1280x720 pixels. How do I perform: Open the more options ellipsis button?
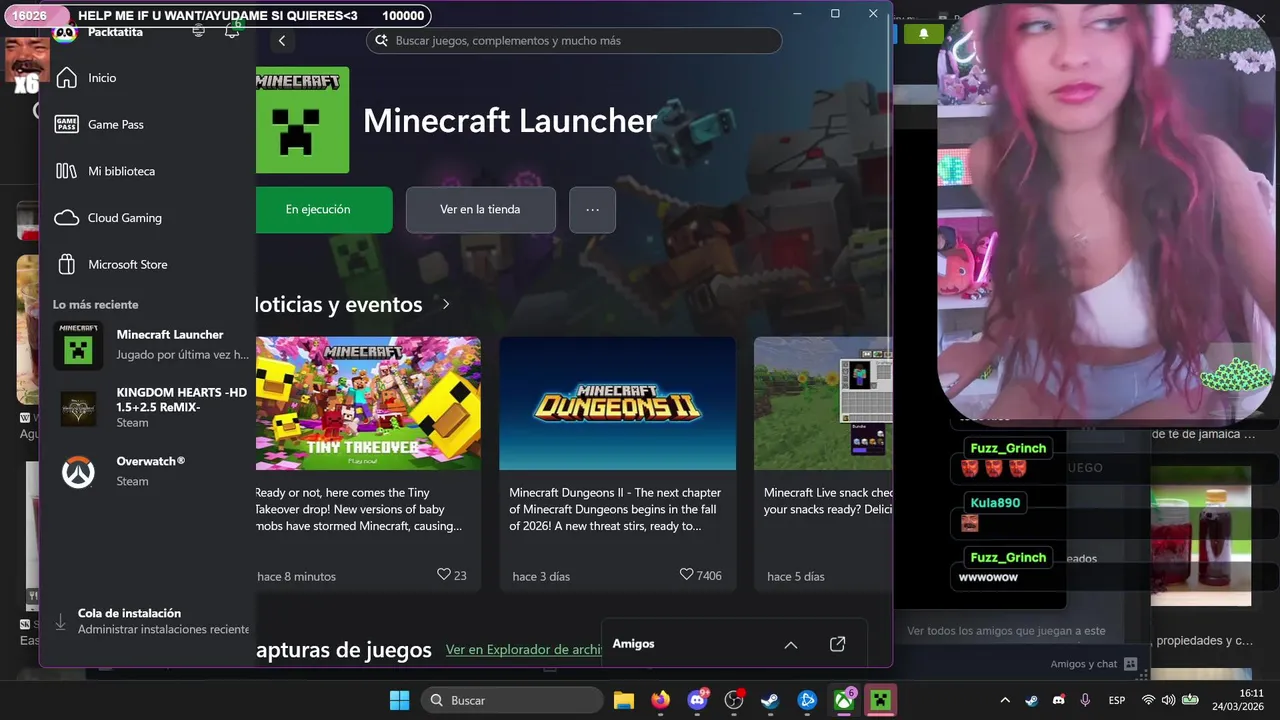point(592,210)
